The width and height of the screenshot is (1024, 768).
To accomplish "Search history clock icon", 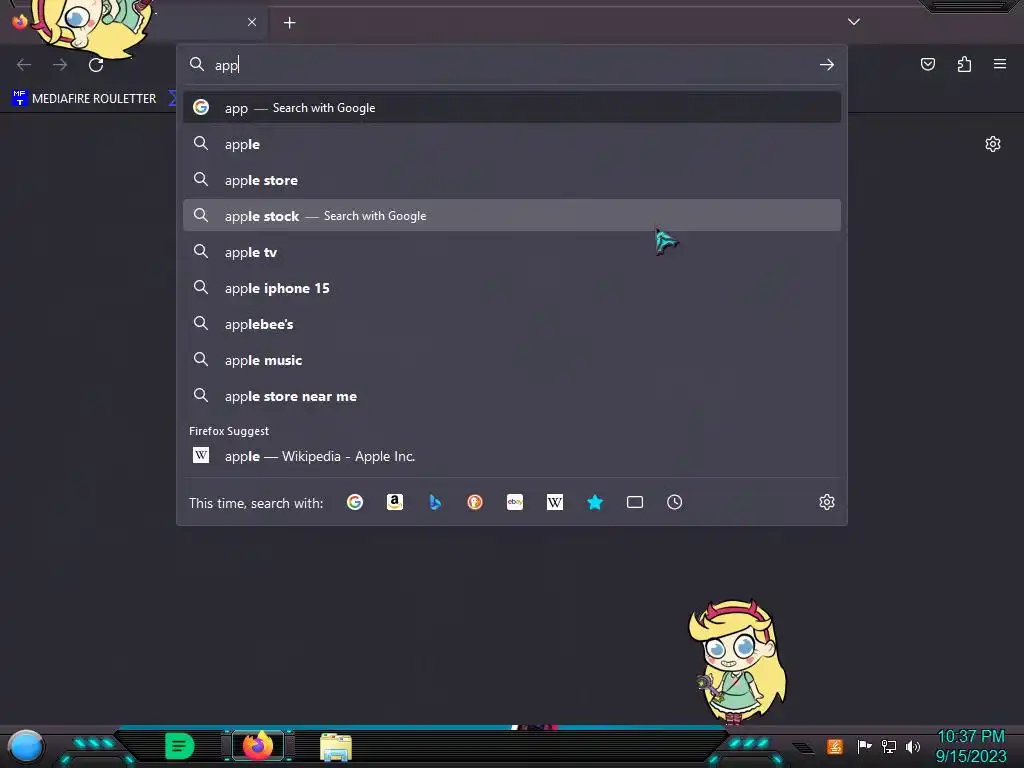I will (675, 502).
